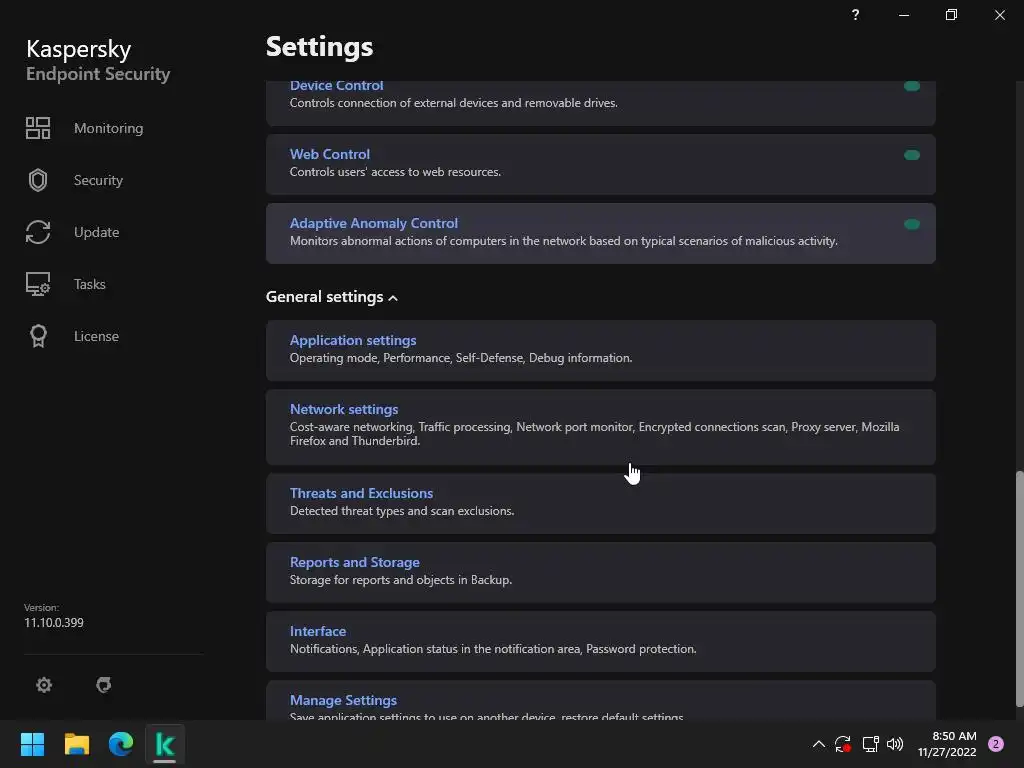The height and width of the screenshot is (768, 1024).
Task: Click the Tasks monitor icon
Action: 38,284
